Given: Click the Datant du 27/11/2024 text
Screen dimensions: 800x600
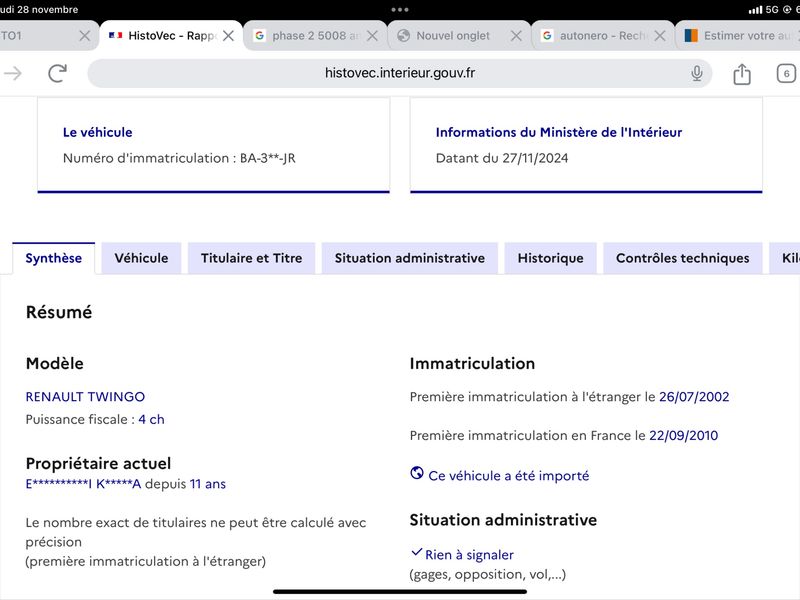Looking at the screenshot, I should [502, 158].
